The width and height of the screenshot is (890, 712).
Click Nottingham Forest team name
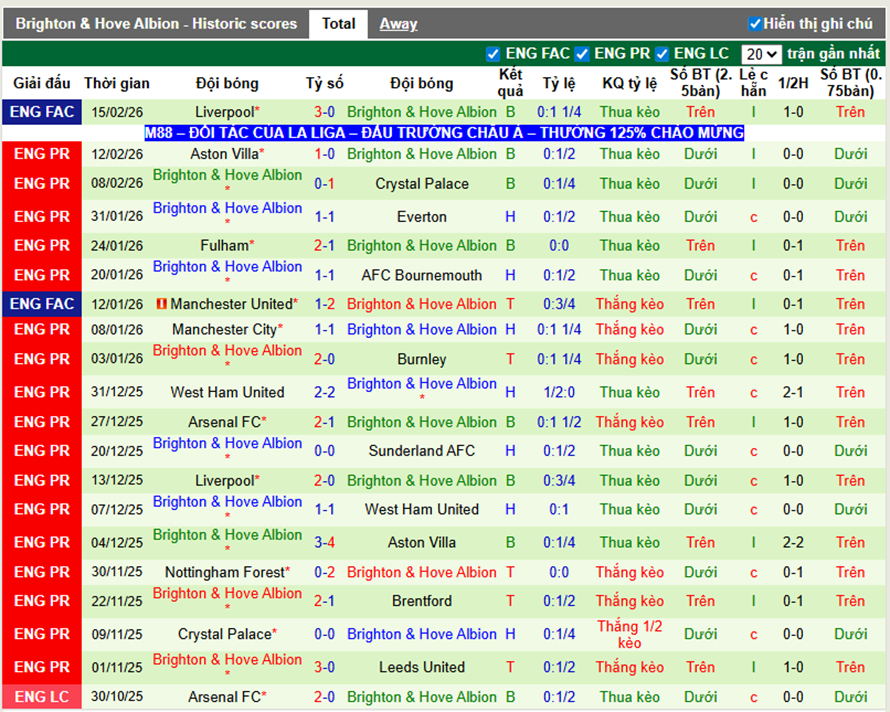227,572
